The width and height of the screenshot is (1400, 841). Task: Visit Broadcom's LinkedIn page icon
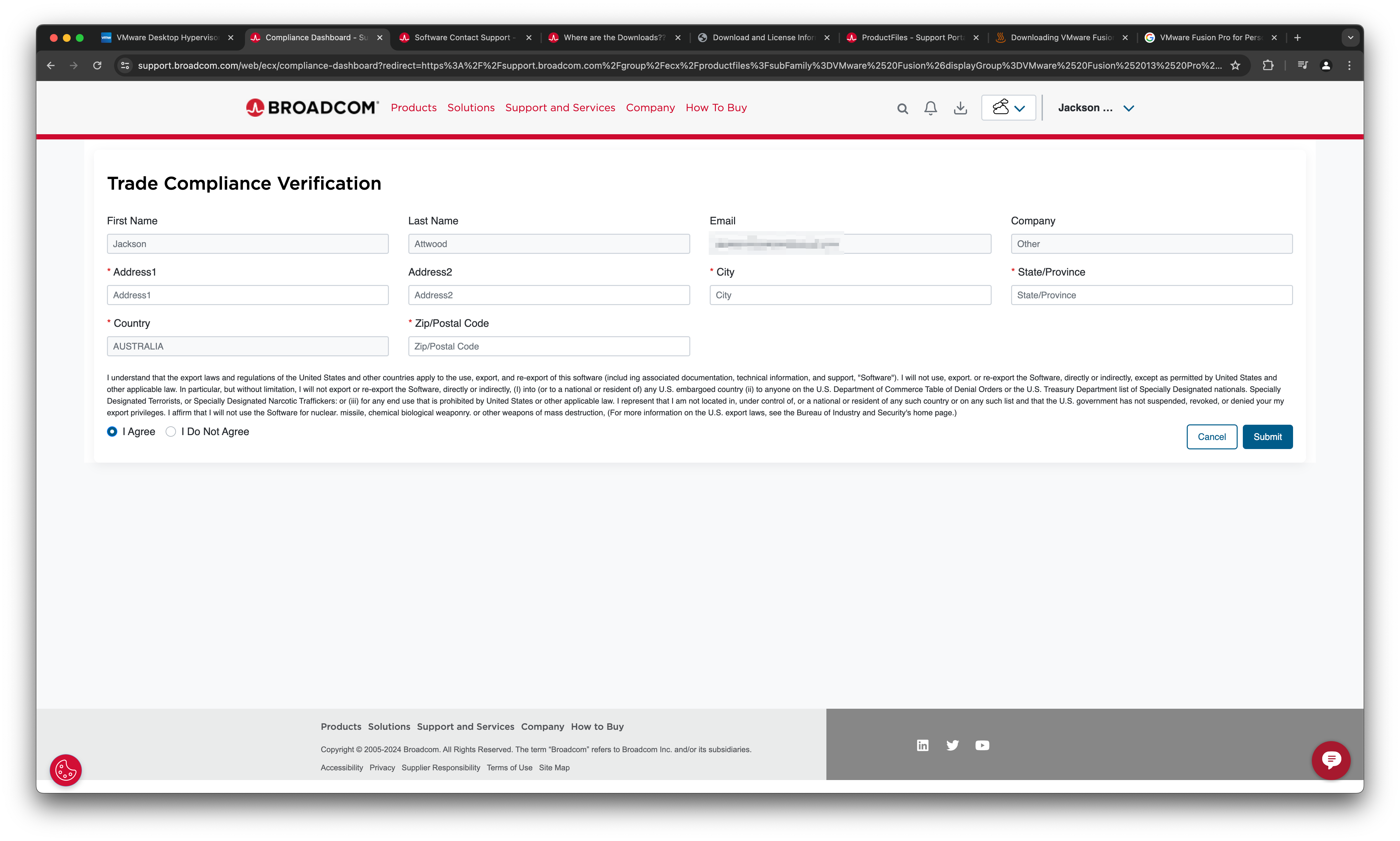(923, 745)
